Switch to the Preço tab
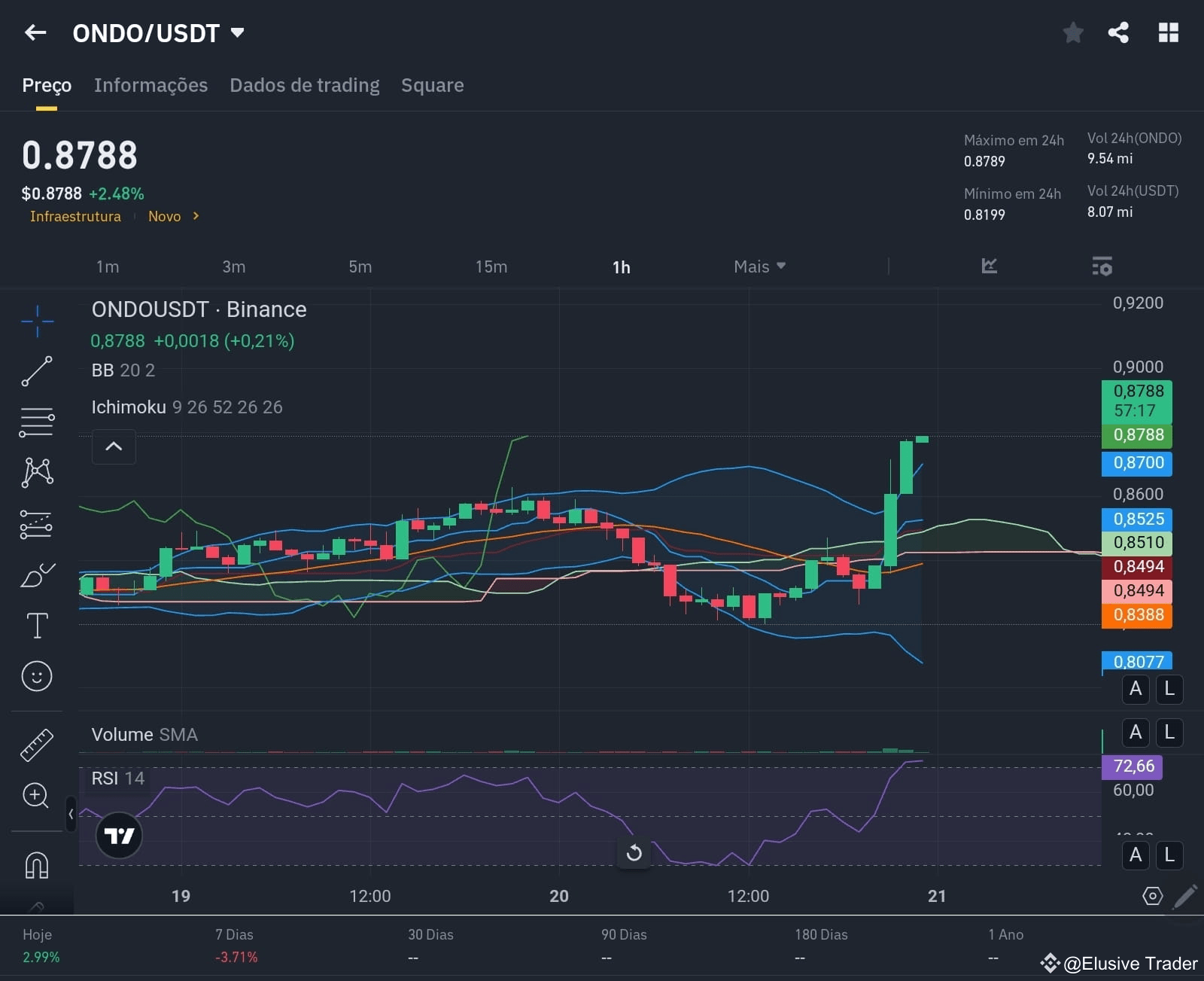 pos(47,85)
